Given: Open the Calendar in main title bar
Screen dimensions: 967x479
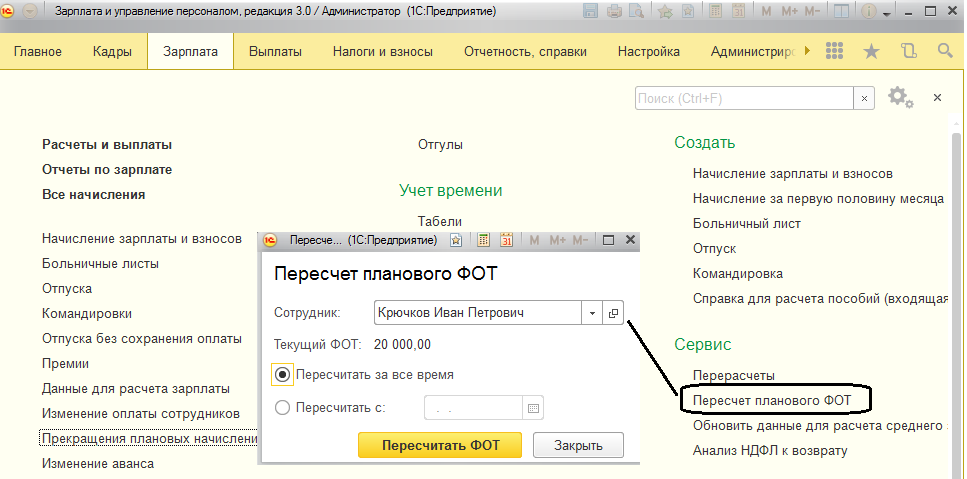Looking at the screenshot, I should tap(738, 12).
